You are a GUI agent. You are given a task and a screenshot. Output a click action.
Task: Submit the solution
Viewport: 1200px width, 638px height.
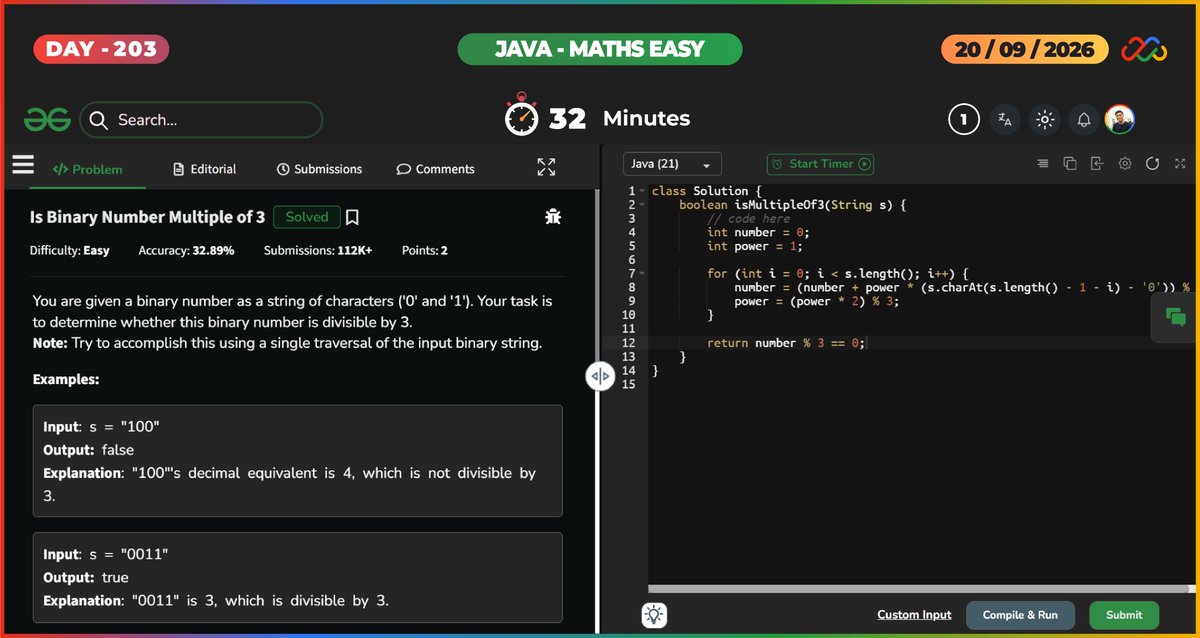1124,615
